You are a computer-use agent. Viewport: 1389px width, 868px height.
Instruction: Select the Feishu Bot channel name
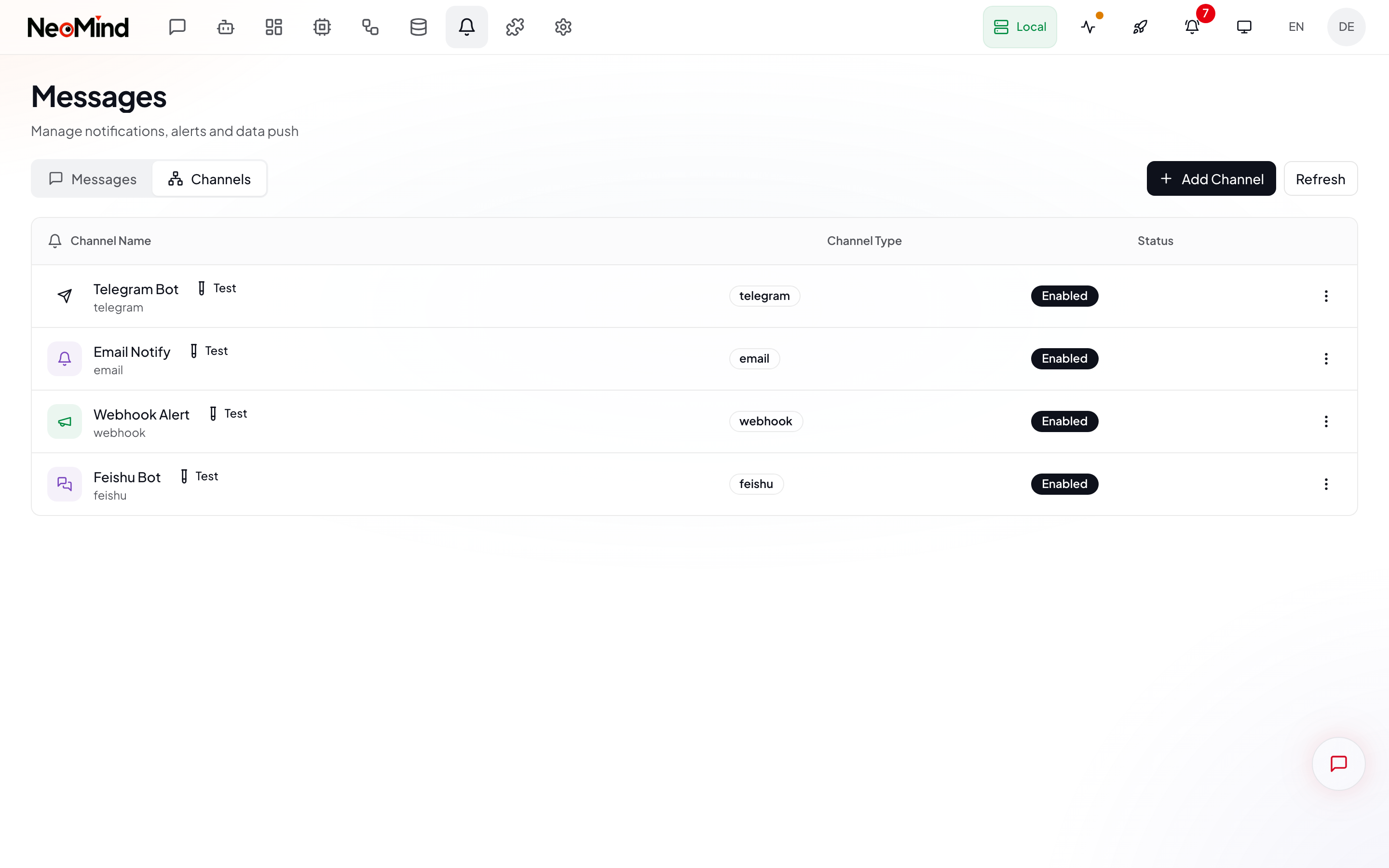[127, 477]
